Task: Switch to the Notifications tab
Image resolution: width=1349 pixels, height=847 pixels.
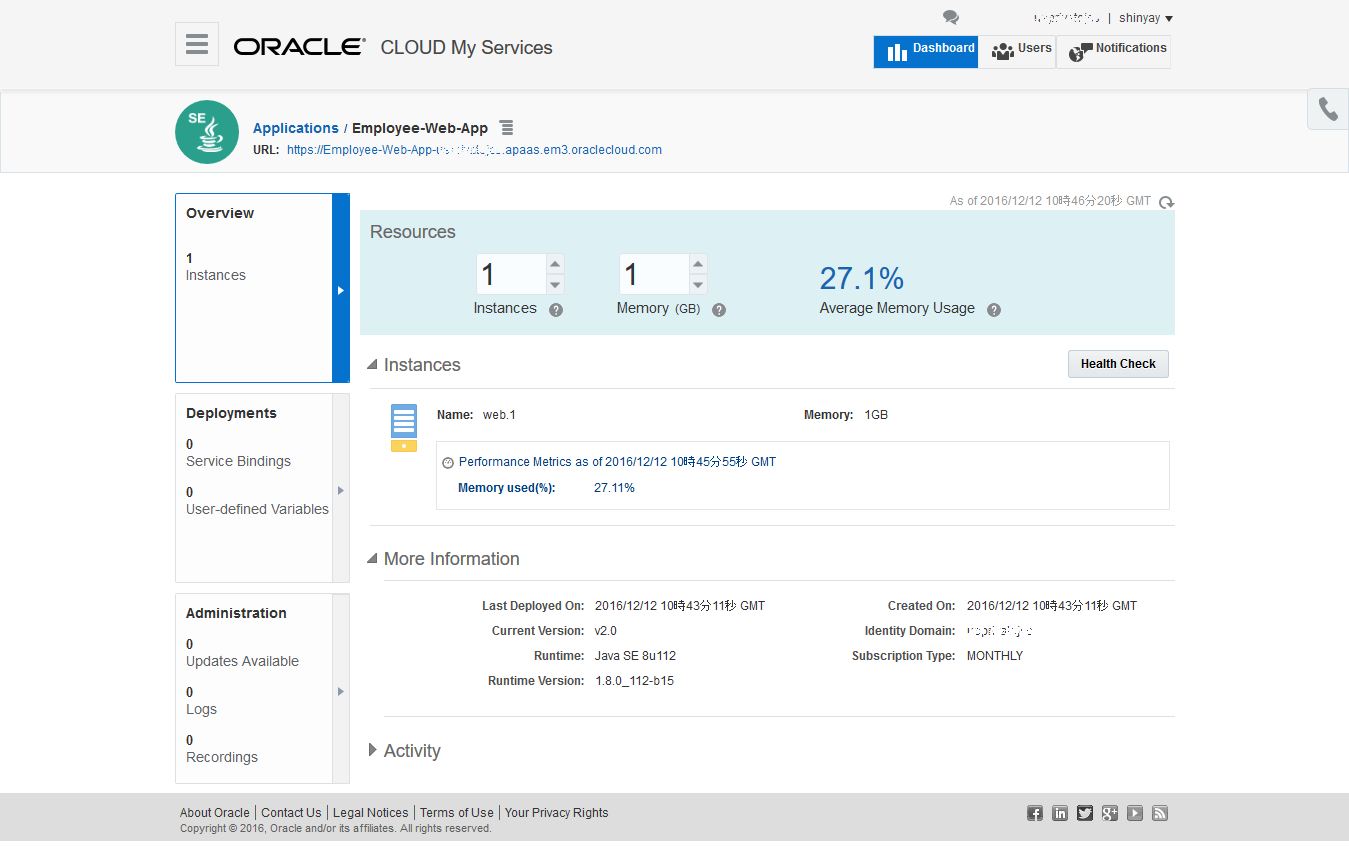Action: [1114, 52]
